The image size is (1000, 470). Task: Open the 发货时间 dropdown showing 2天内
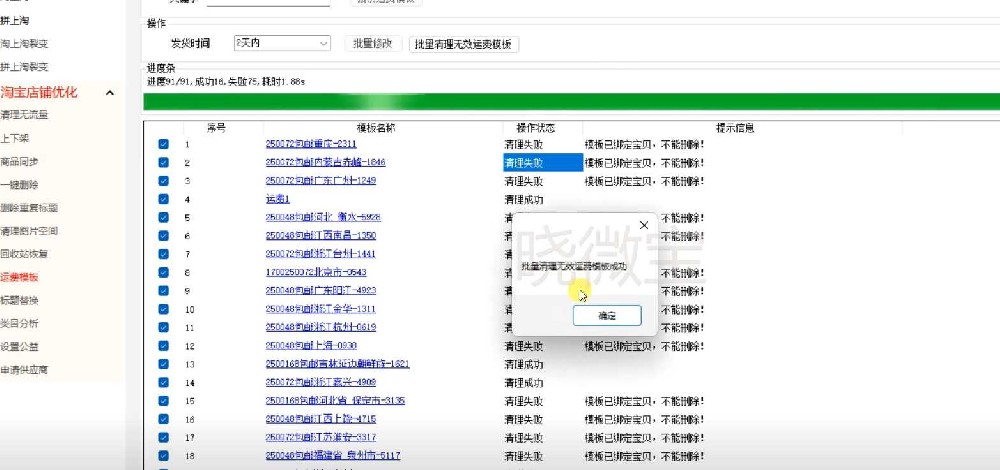[283, 43]
